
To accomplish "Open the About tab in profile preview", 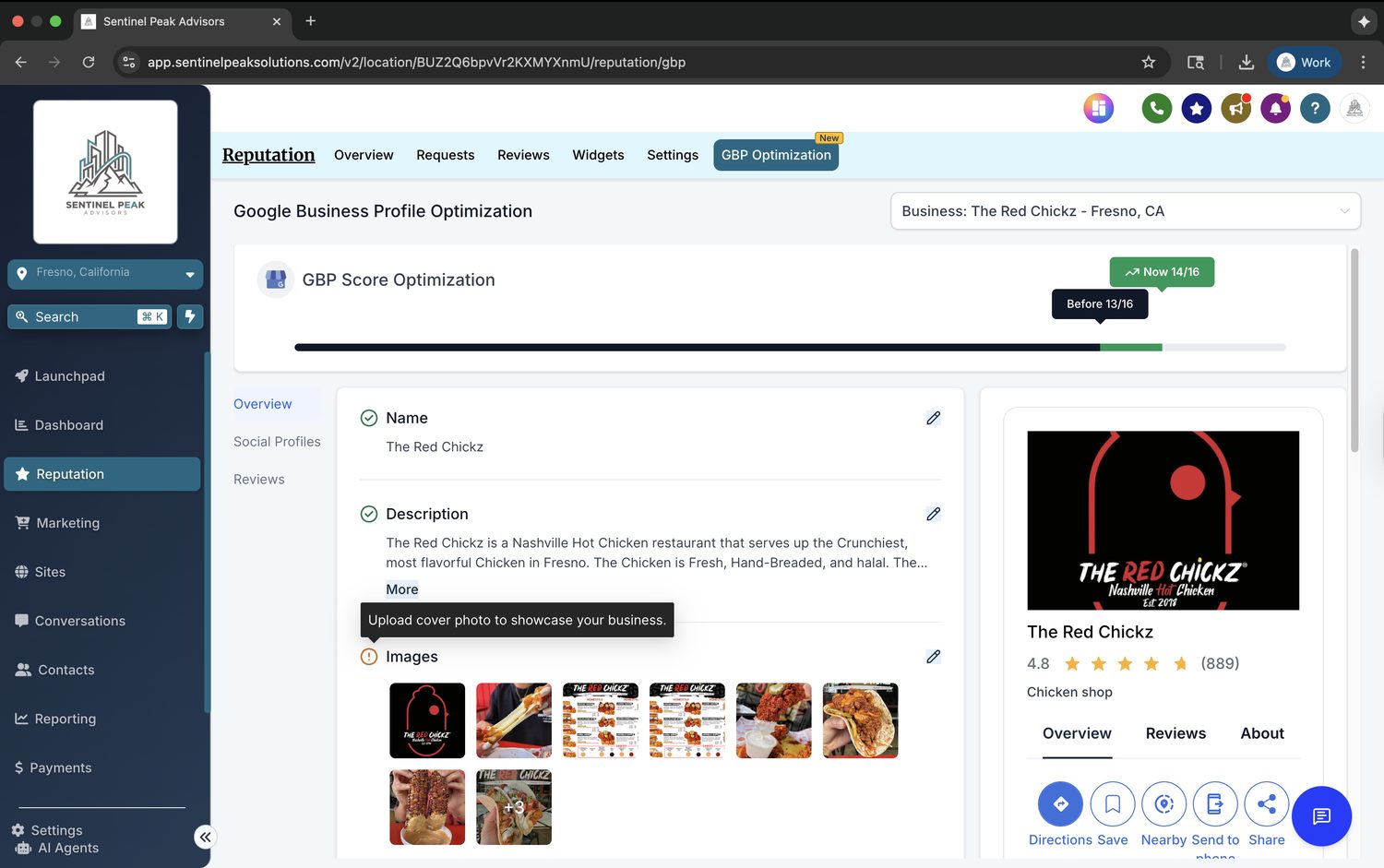I will click(1262, 733).
